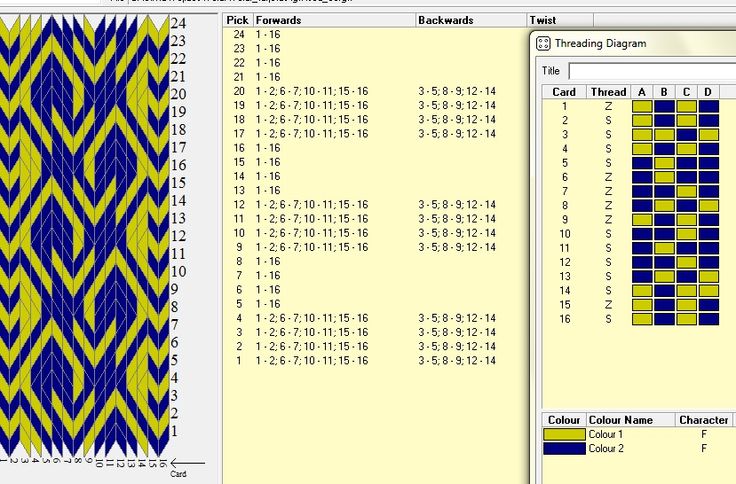736x484 pixels.
Task: Click row number 24 beside the pattern preview
Action: (178, 23)
